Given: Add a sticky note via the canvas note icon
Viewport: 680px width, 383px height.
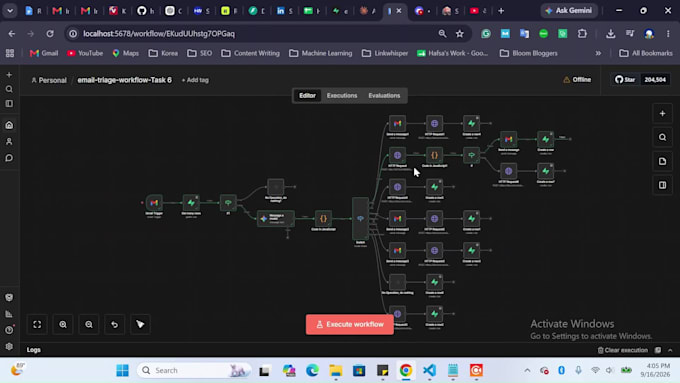Looking at the screenshot, I should pyautogui.click(x=662, y=161).
